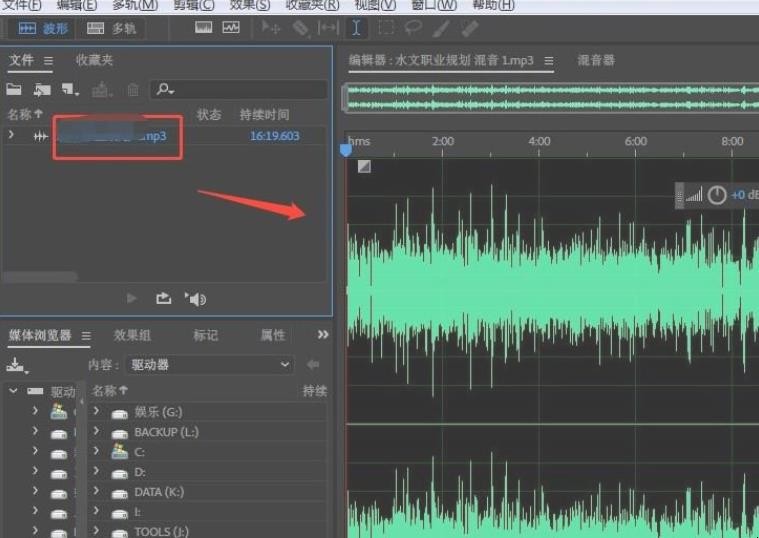The height and width of the screenshot is (538, 759).
Task: Collapse the 驱动 tree node
Action: 13,390
